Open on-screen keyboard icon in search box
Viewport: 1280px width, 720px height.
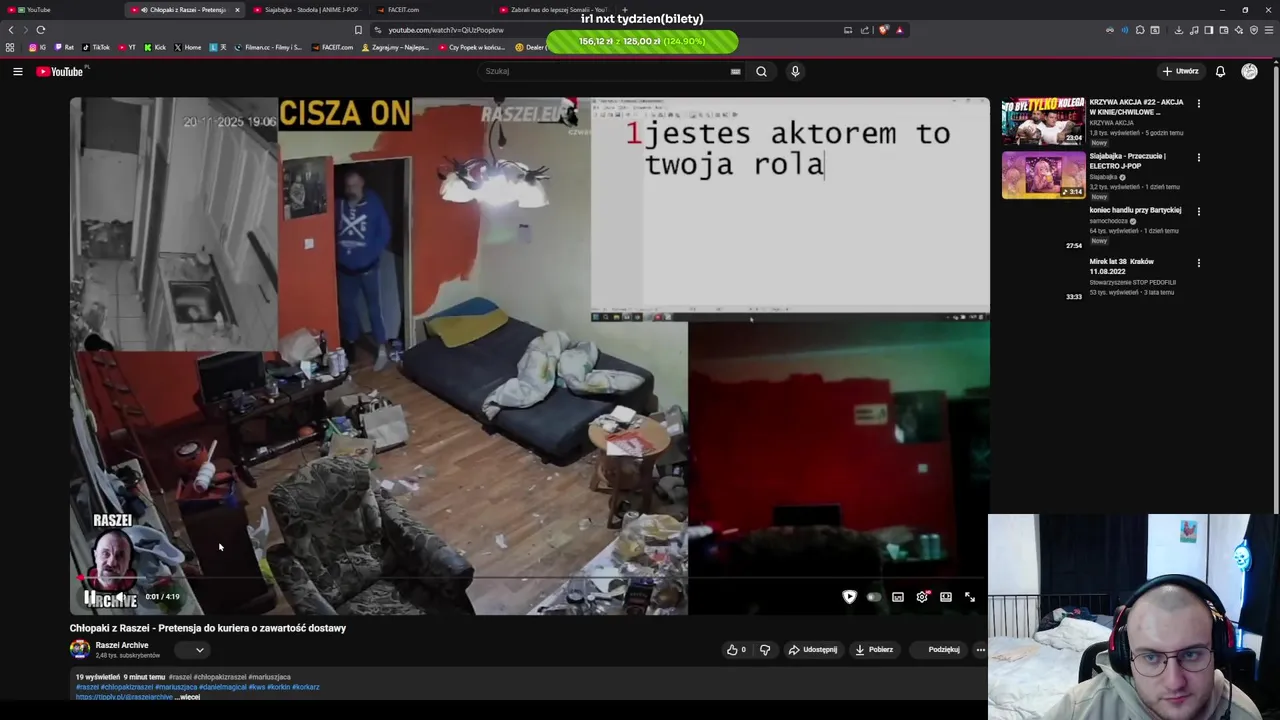pyautogui.click(x=735, y=71)
